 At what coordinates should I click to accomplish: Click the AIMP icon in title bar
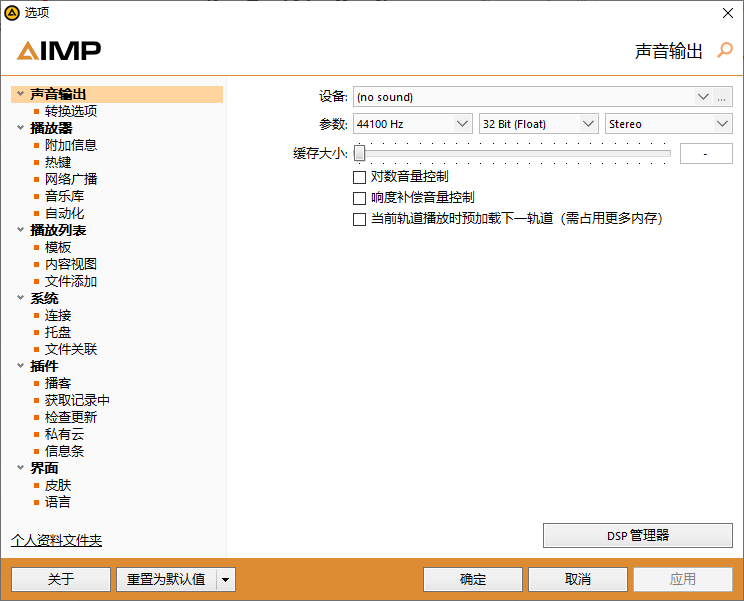(11, 13)
